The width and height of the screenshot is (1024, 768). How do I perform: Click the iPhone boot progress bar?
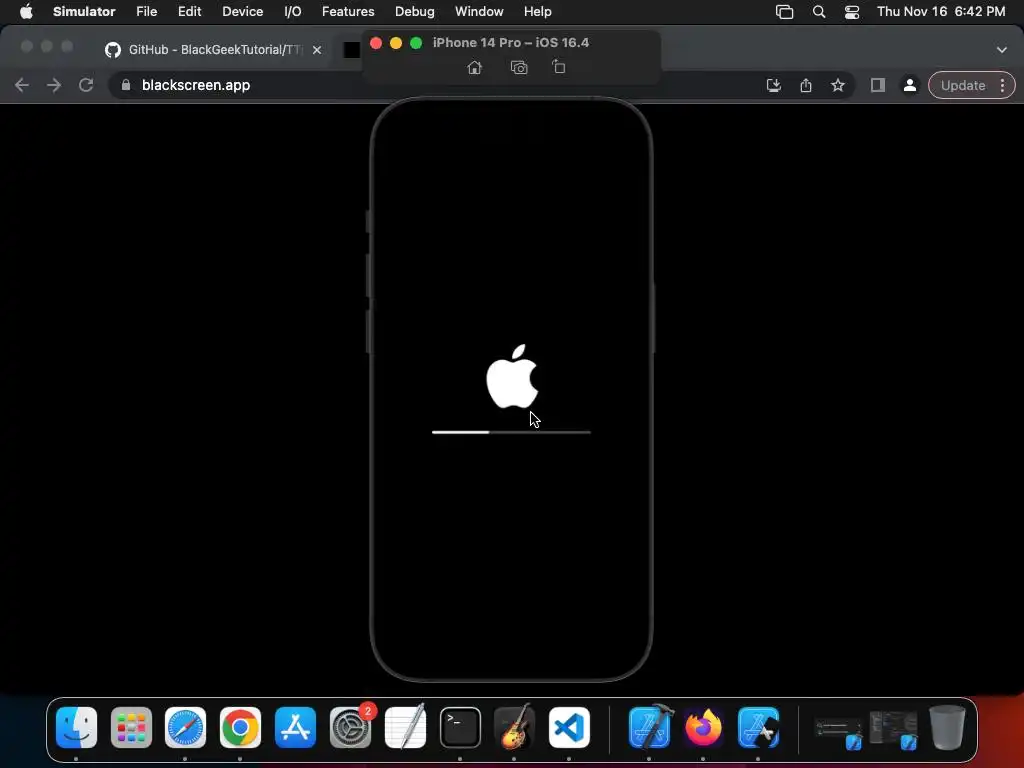tap(511, 432)
